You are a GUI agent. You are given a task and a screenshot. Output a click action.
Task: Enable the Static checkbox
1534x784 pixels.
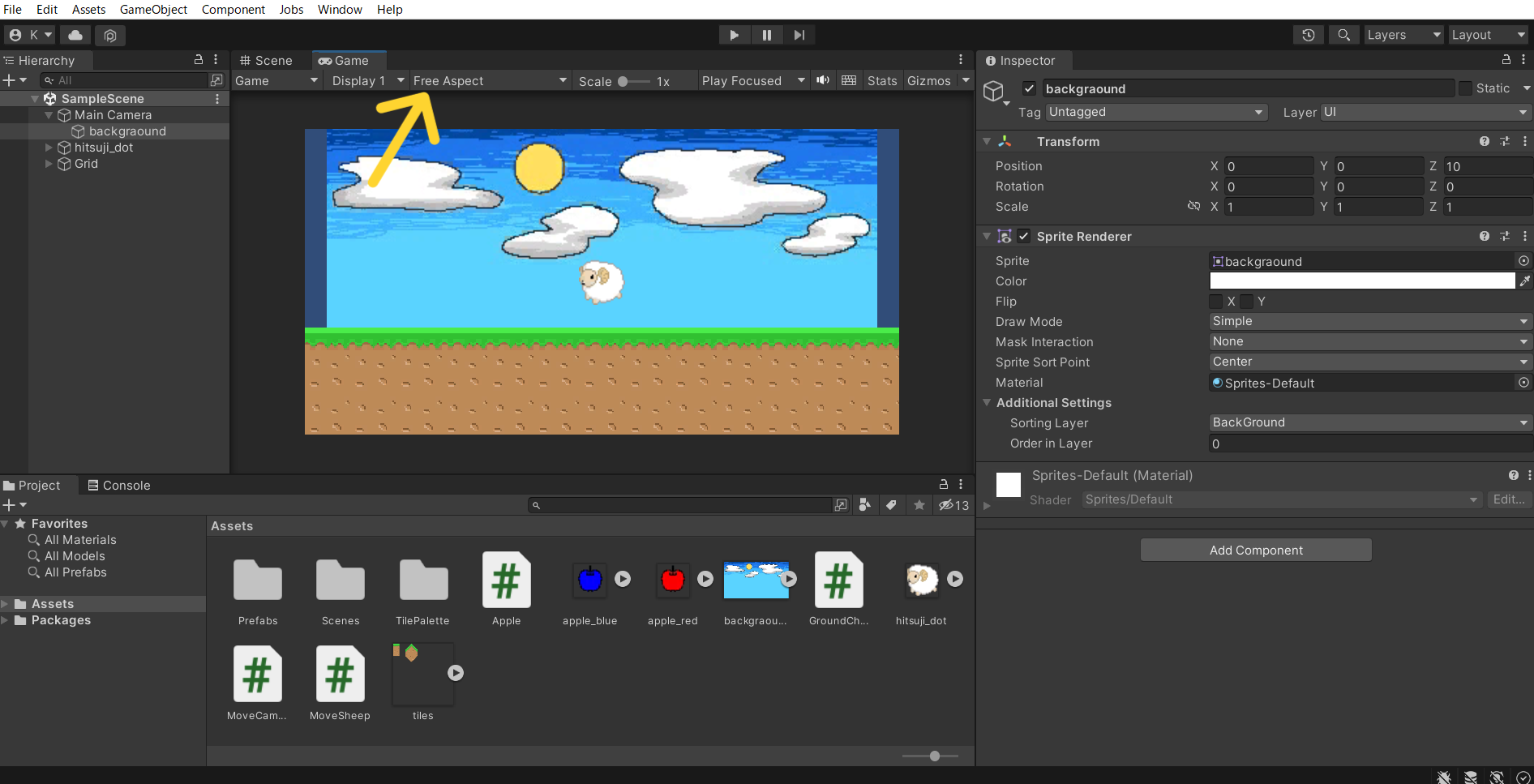[x=1465, y=88]
